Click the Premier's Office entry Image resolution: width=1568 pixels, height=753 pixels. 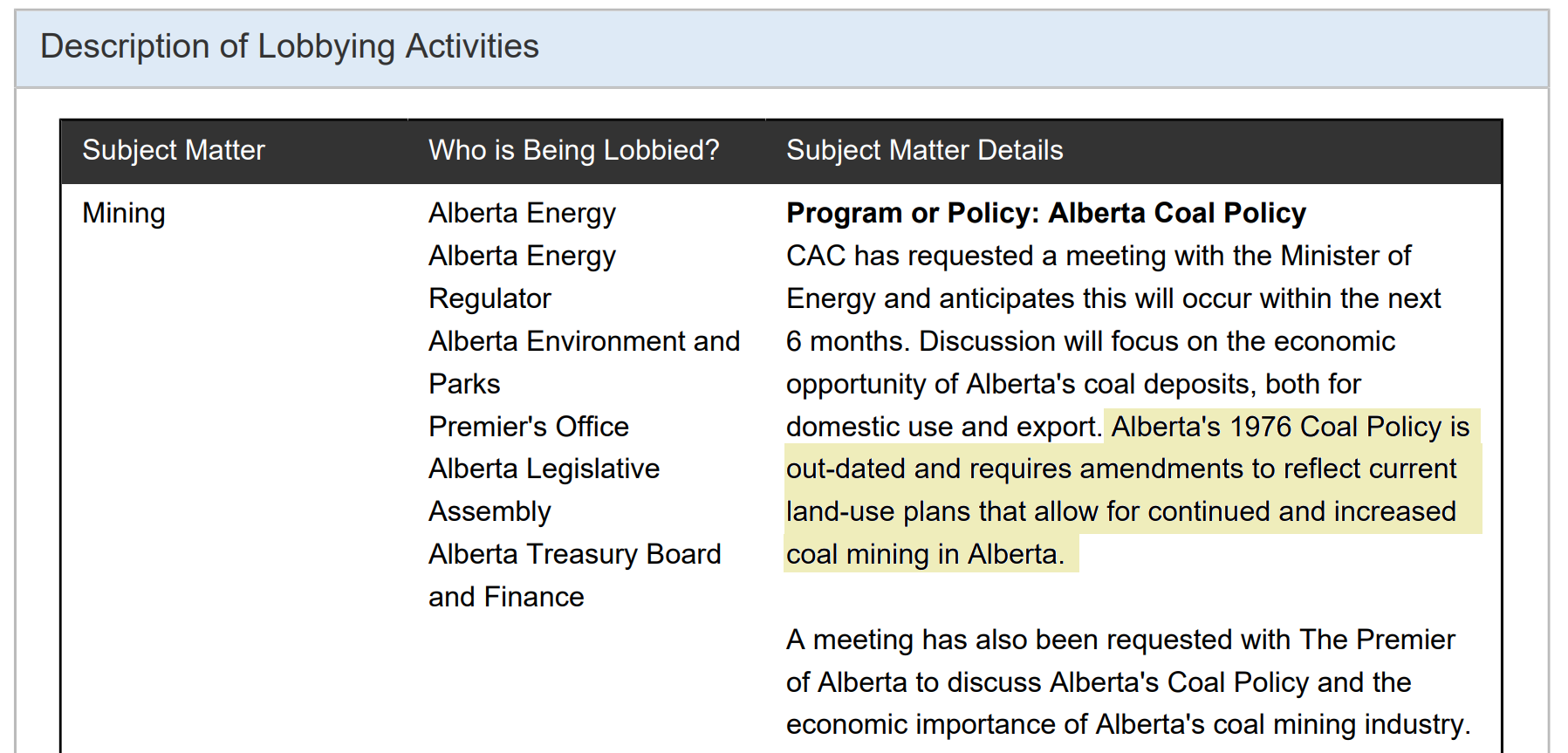click(529, 426)
